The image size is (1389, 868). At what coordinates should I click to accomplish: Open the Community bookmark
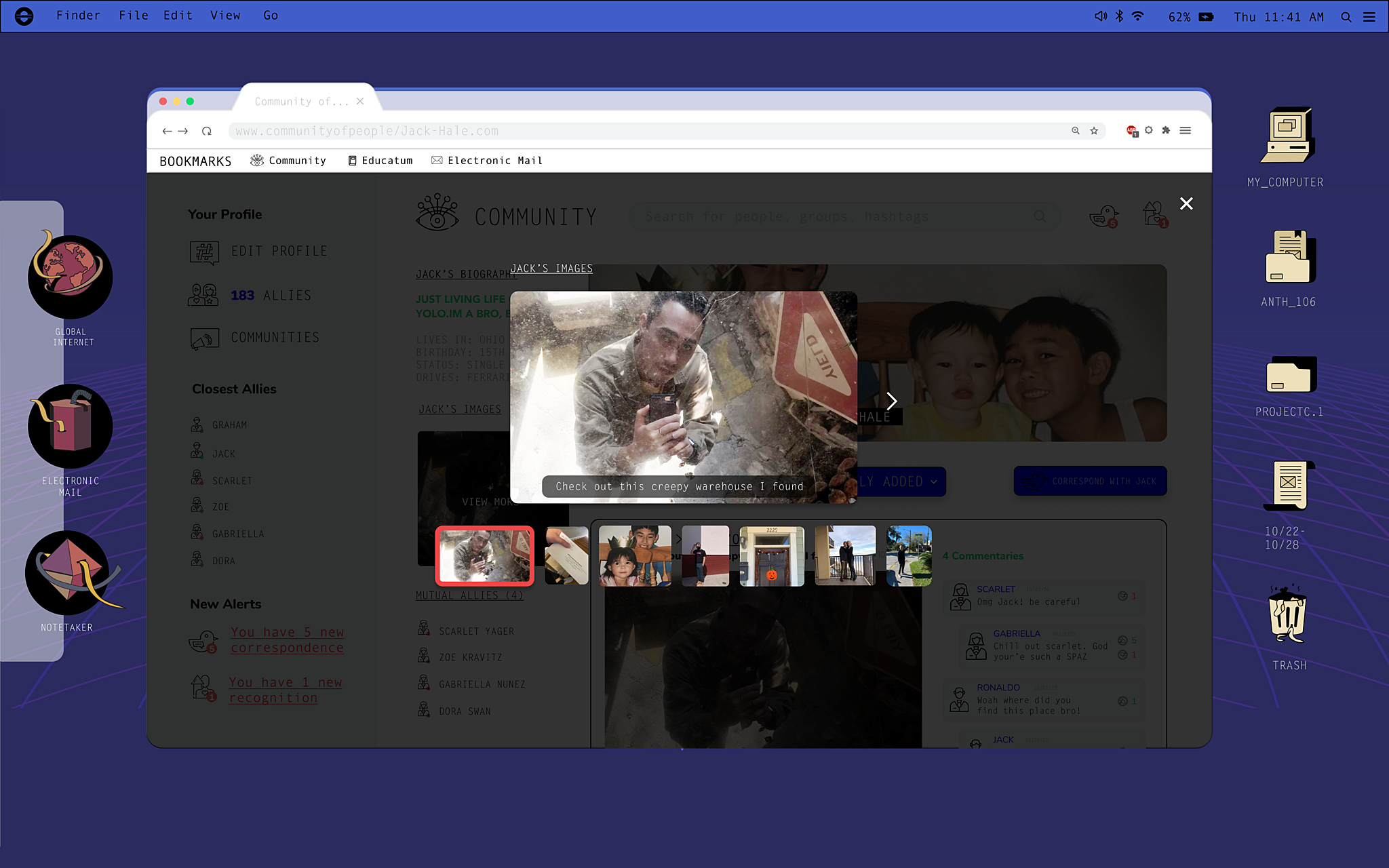point(288,161)
